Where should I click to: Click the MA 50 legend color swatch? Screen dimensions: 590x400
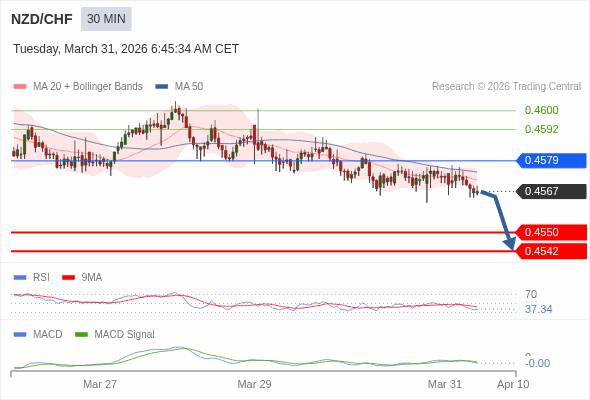pos(162,87)
